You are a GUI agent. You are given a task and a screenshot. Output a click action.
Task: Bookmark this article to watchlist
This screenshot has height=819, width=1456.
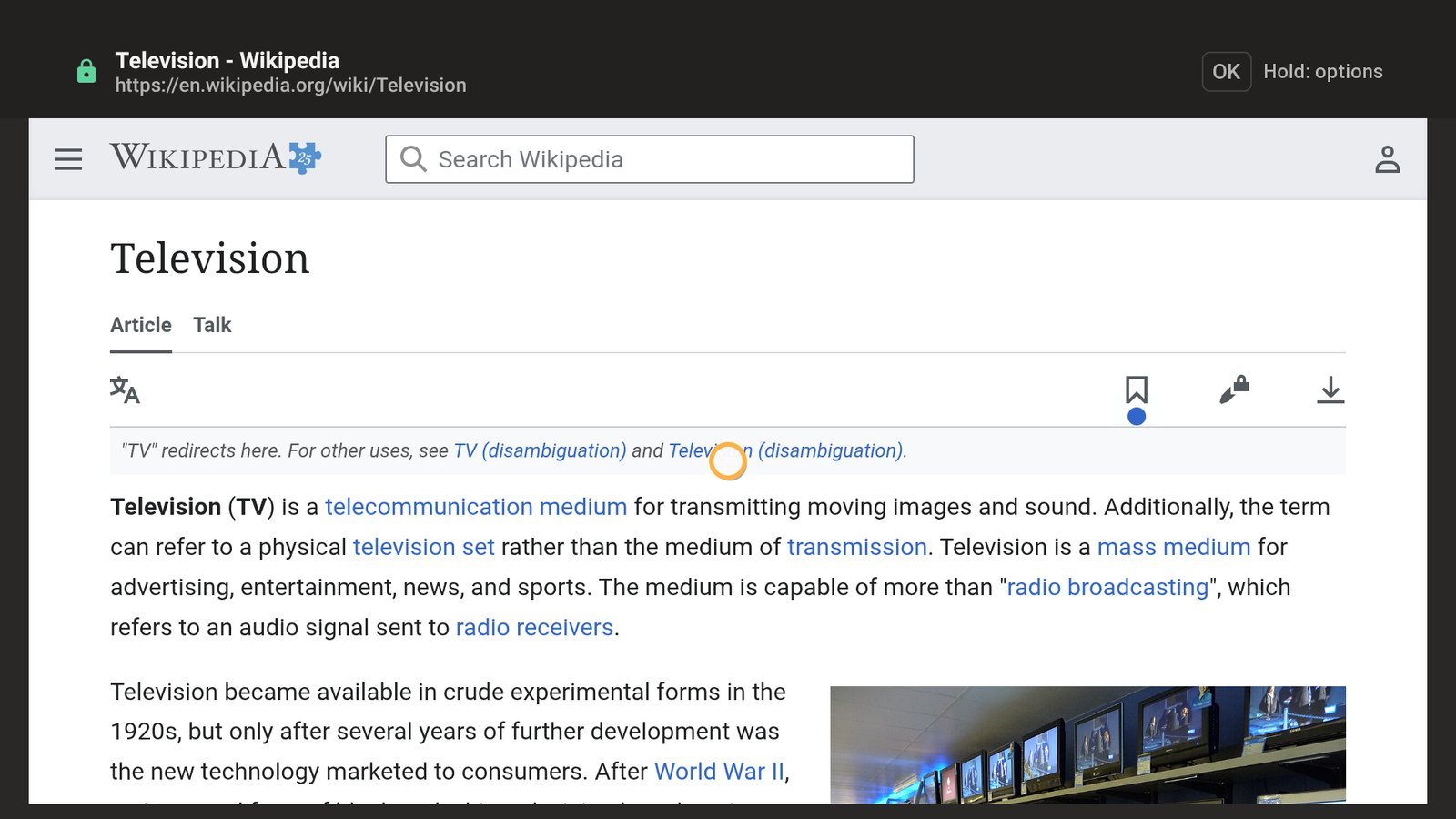coord(1136,390)
